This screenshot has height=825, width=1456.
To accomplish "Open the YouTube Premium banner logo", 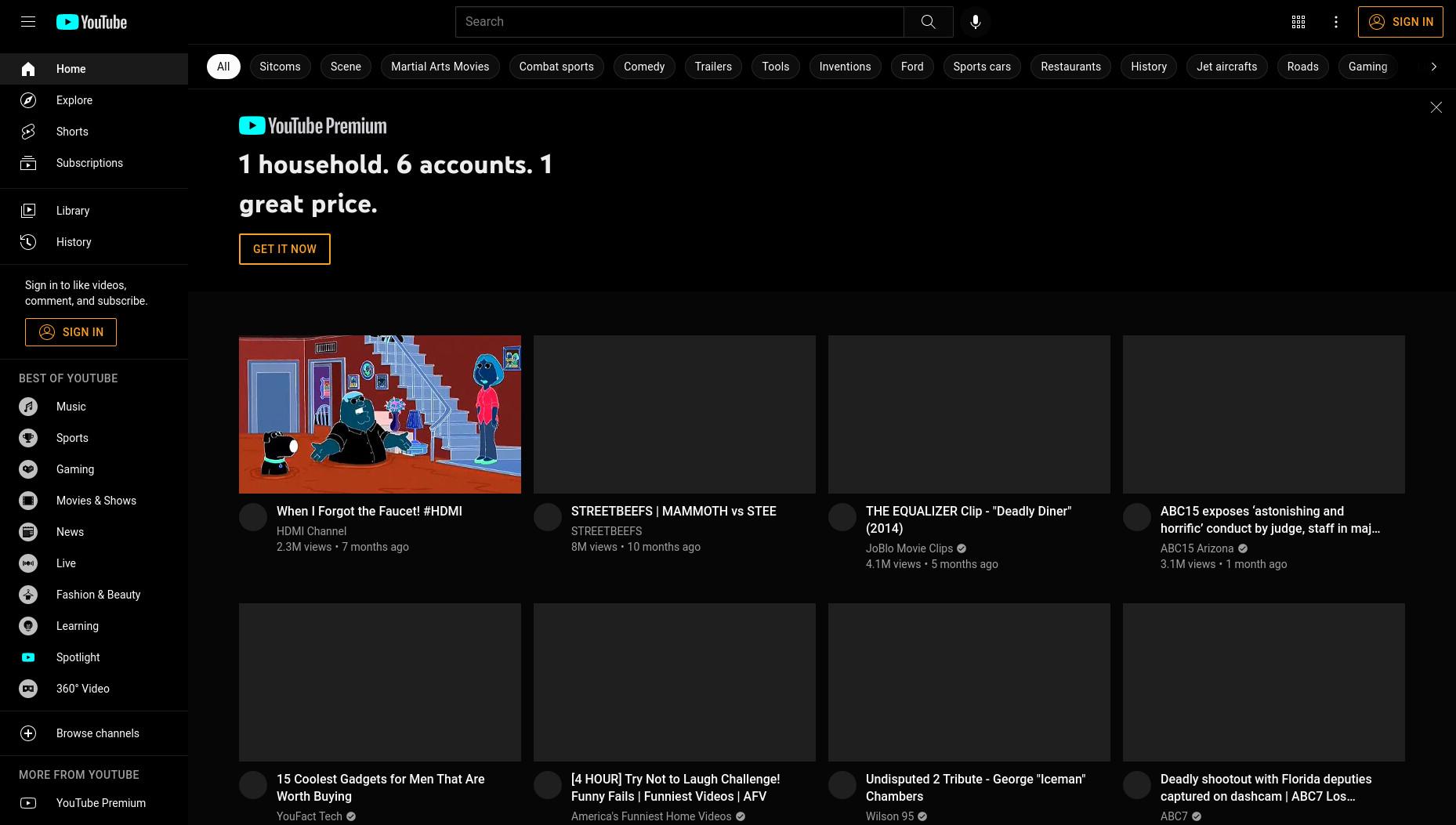I will point(313,125).
